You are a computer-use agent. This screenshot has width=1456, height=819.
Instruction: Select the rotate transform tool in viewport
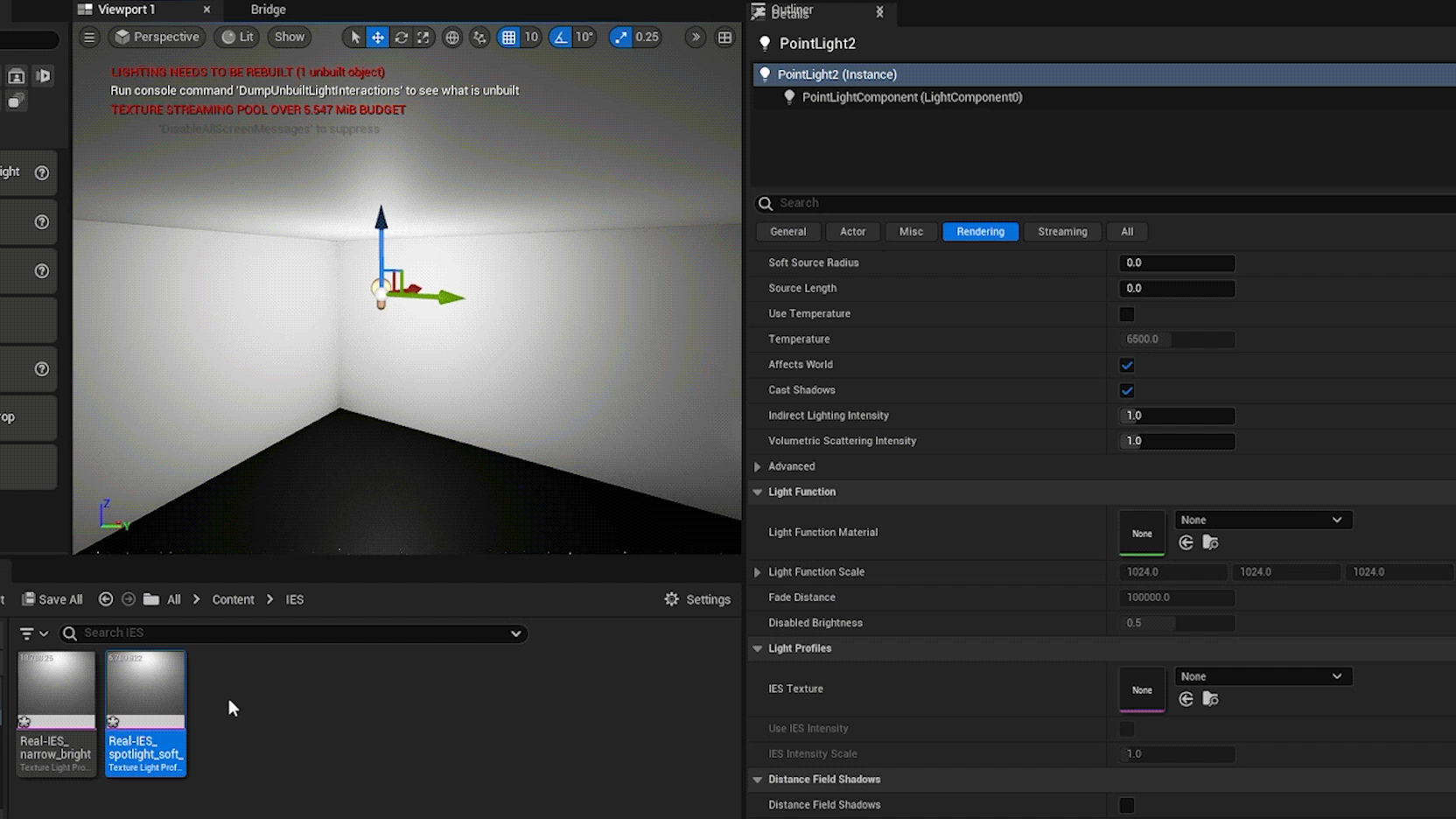coord(401,38)
